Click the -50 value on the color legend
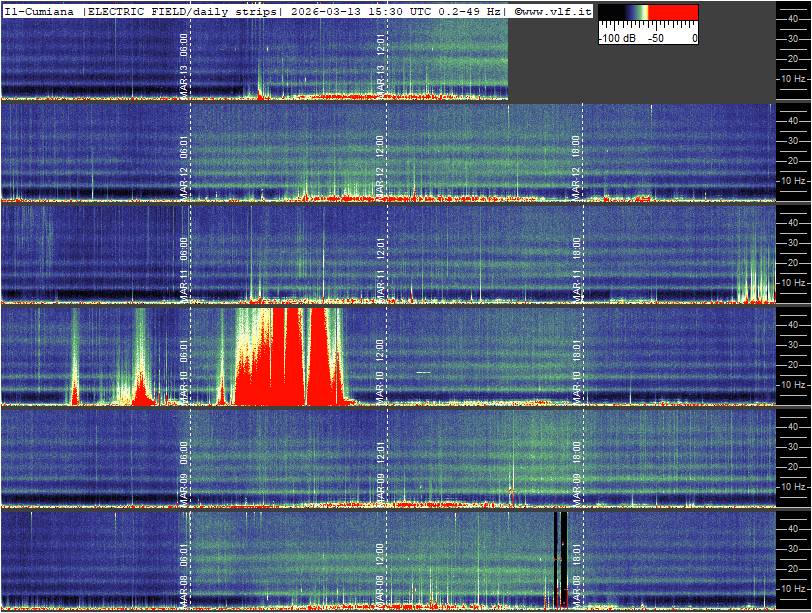This screenshot has width=812, height=613. click(656, 37)
